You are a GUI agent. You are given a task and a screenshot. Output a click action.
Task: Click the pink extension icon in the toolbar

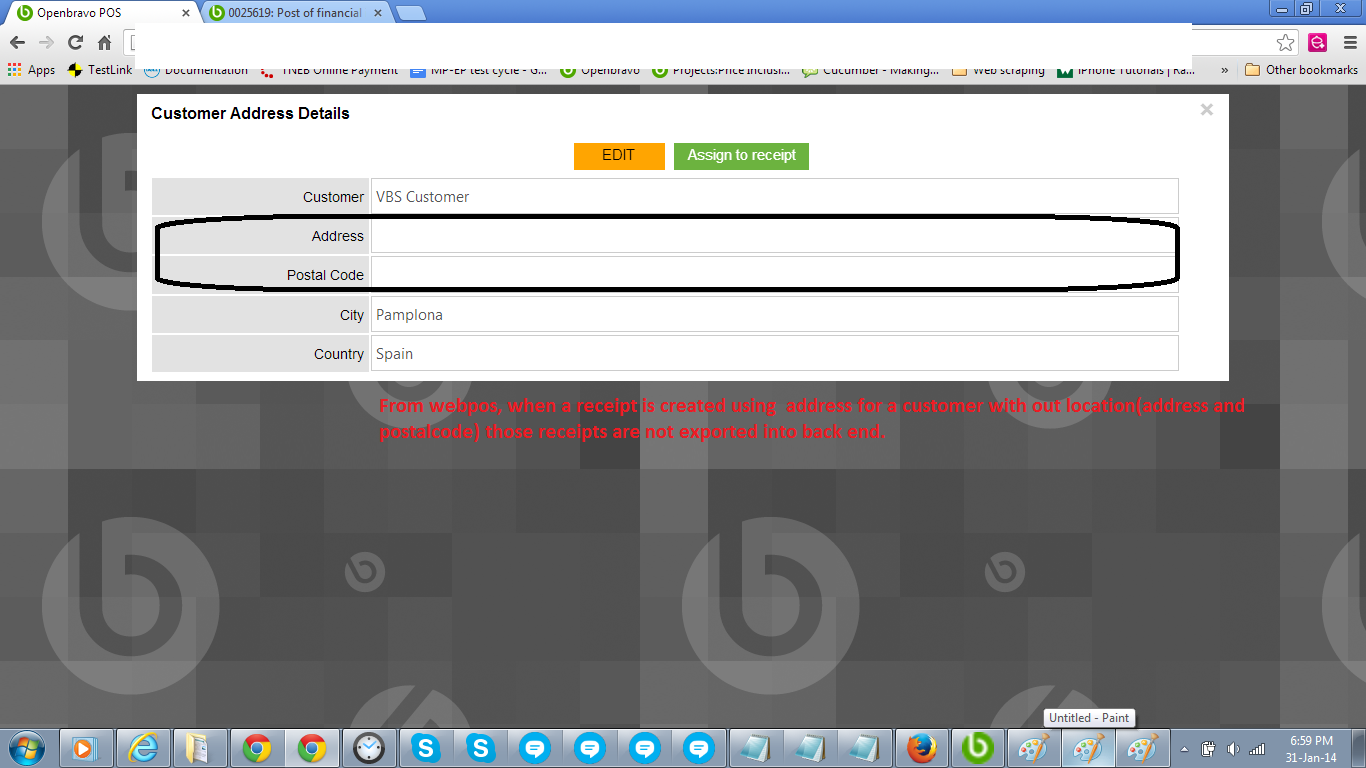click(1317, 42)
